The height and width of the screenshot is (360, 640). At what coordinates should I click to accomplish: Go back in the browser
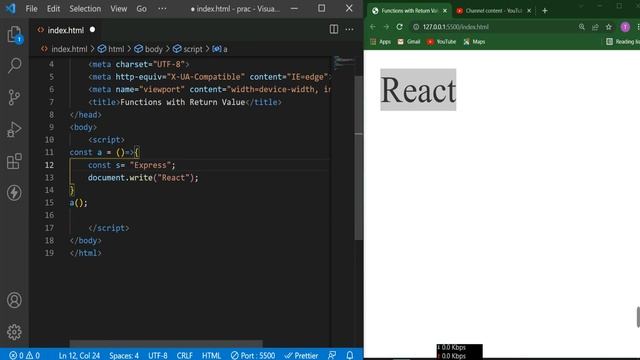[372, 27]
